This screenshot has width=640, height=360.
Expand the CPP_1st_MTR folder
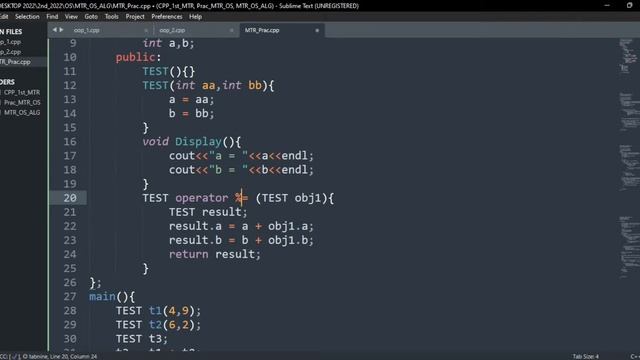point(22,93)
